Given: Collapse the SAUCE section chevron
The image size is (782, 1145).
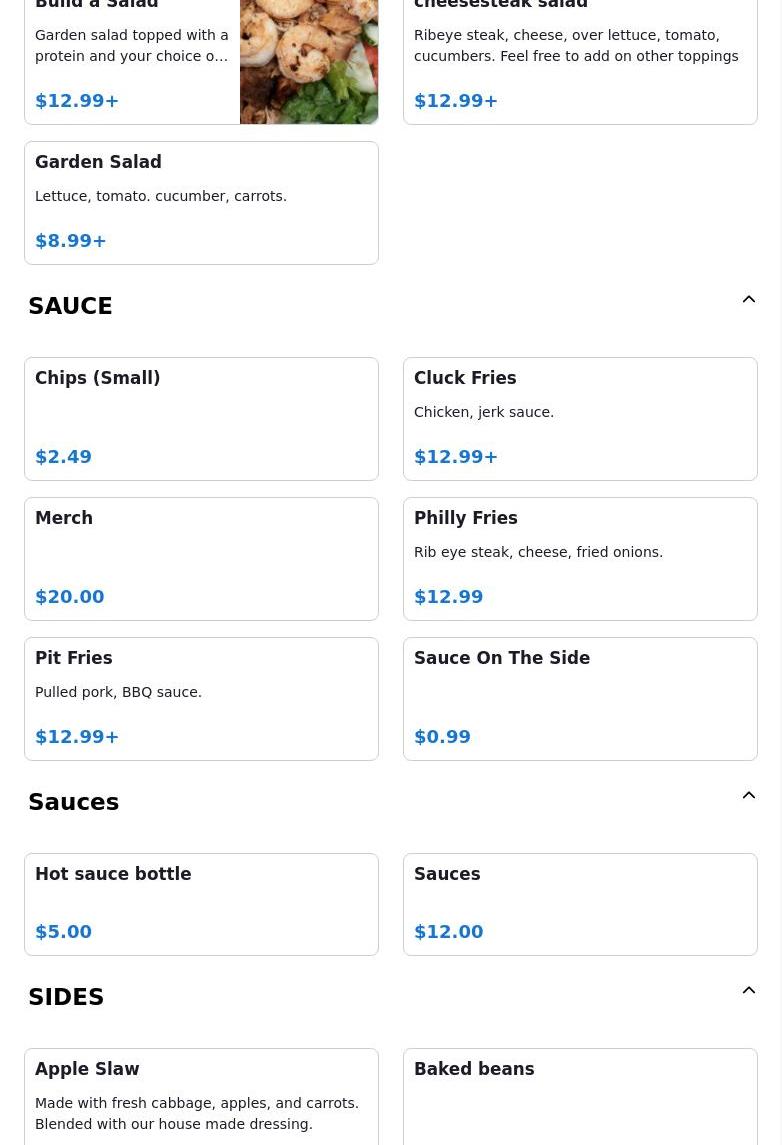Looking at the screenshot, I should (x=748, y=300).
